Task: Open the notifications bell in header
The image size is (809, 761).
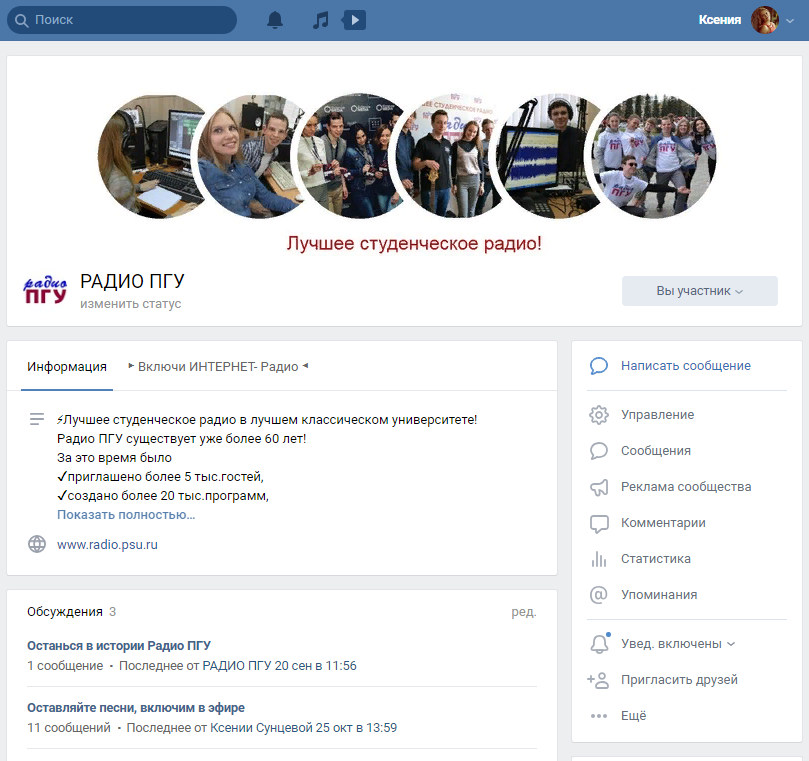Action: 274,20
